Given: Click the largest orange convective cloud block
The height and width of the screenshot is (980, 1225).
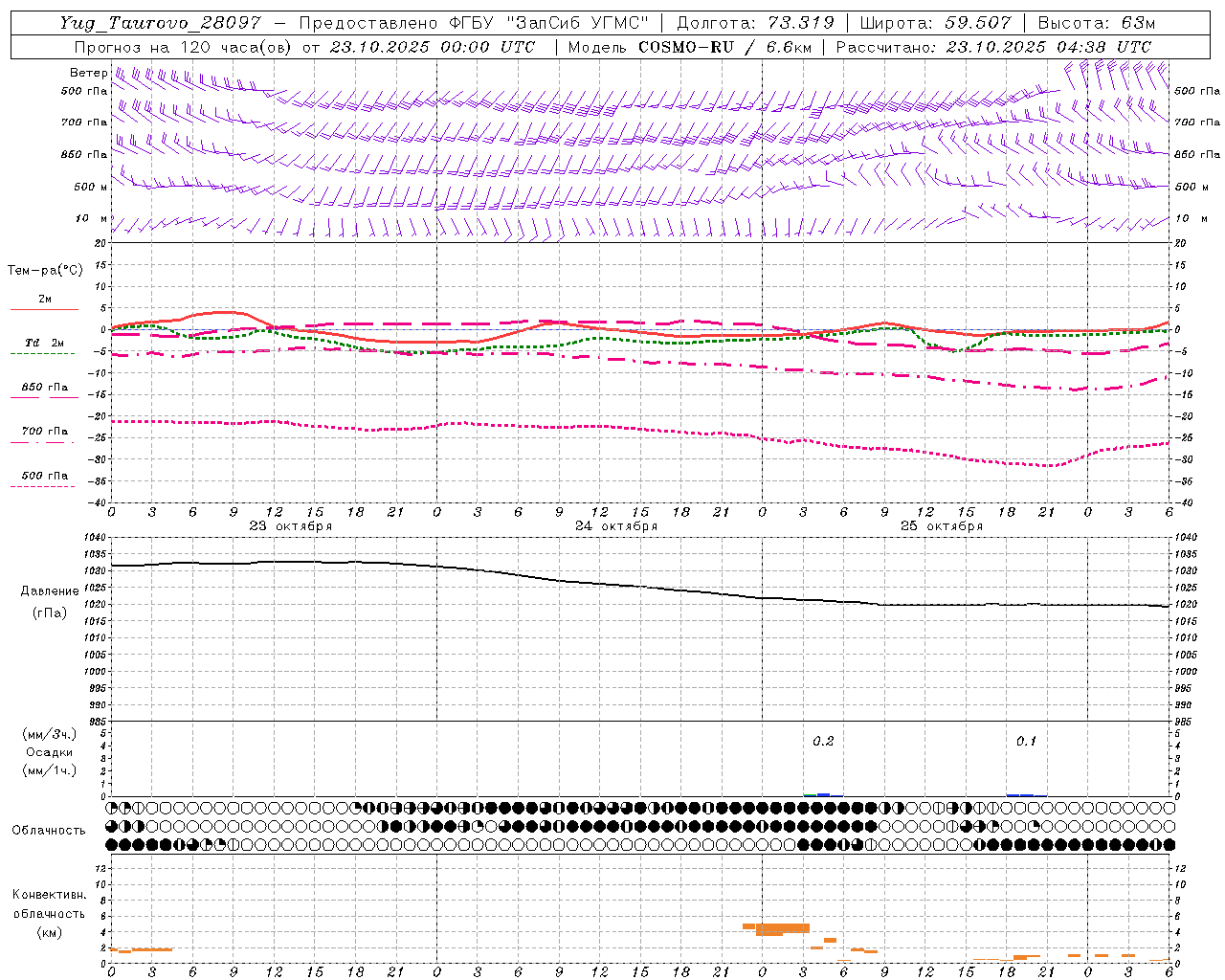Looking at the screenshot, I should (783, 928).
